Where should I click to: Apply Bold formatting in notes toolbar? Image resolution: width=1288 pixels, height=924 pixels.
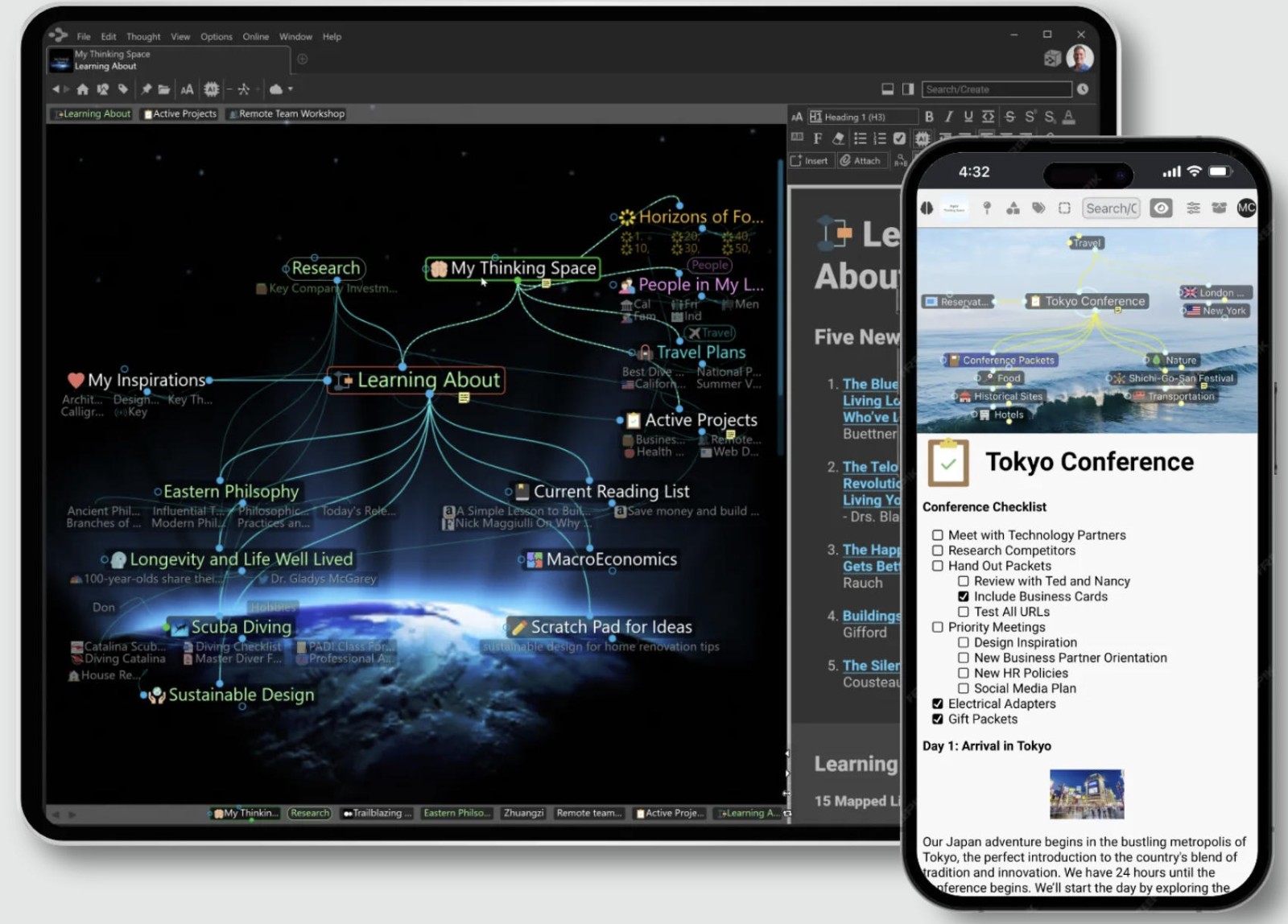tap(929, 117)
